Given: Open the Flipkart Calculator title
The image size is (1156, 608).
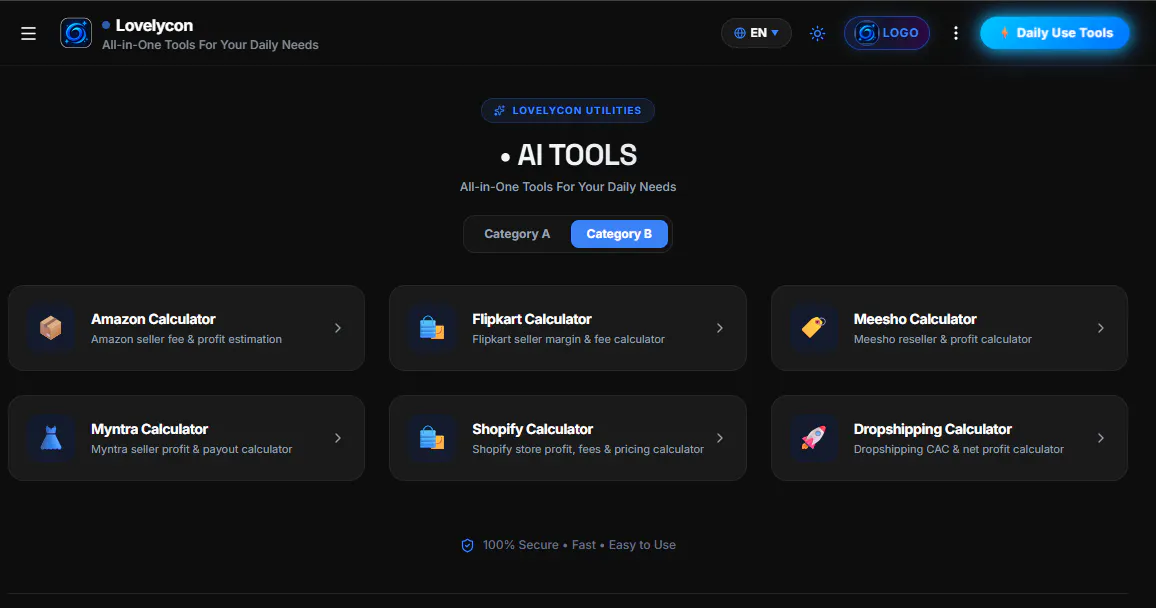Looking at the screenshot, I should click(x=532, y=319).
